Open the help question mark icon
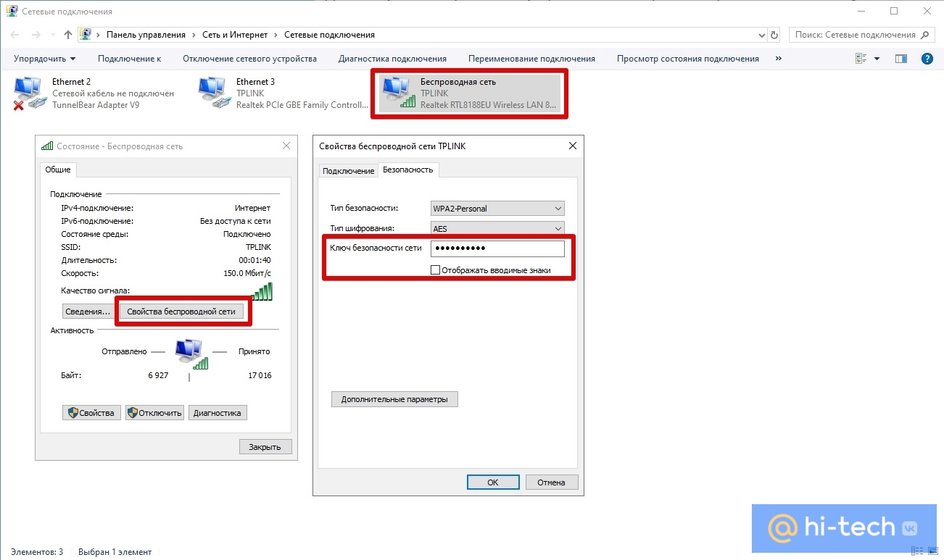The width and height of the screenshot is (944, 560). (x=927, y=58)
